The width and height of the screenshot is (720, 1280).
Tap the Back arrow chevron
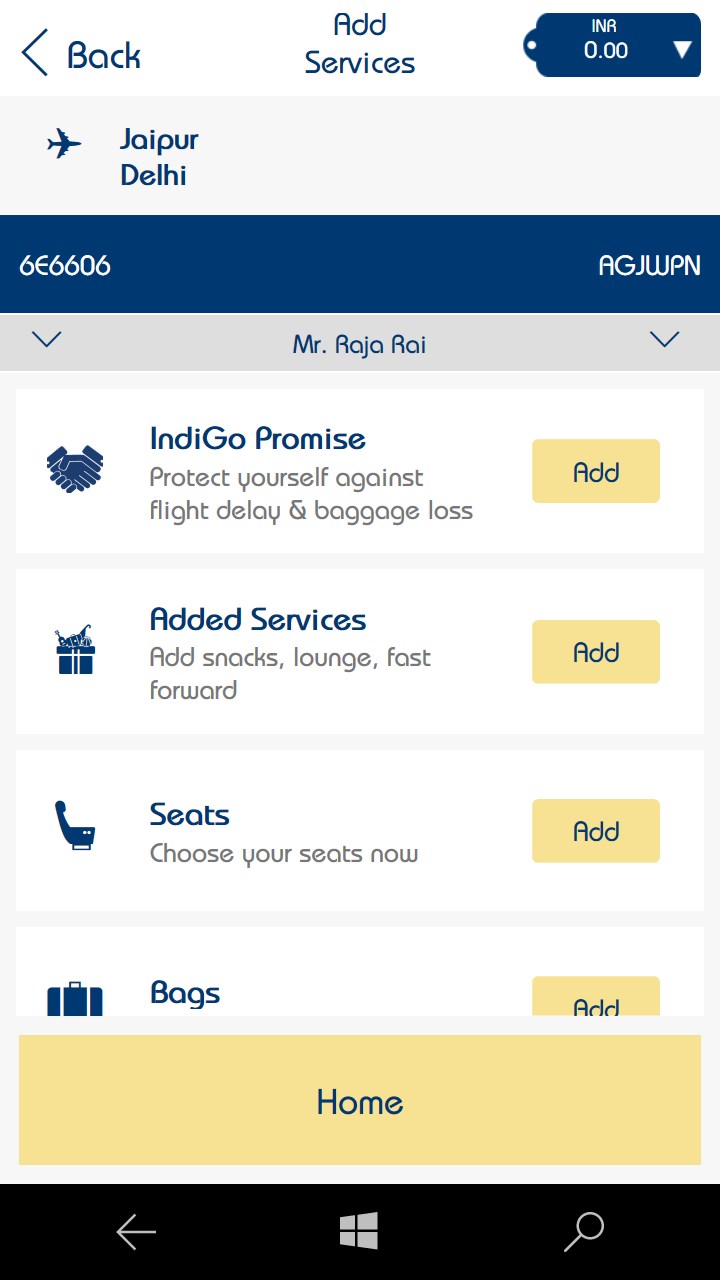pos(35,53)
